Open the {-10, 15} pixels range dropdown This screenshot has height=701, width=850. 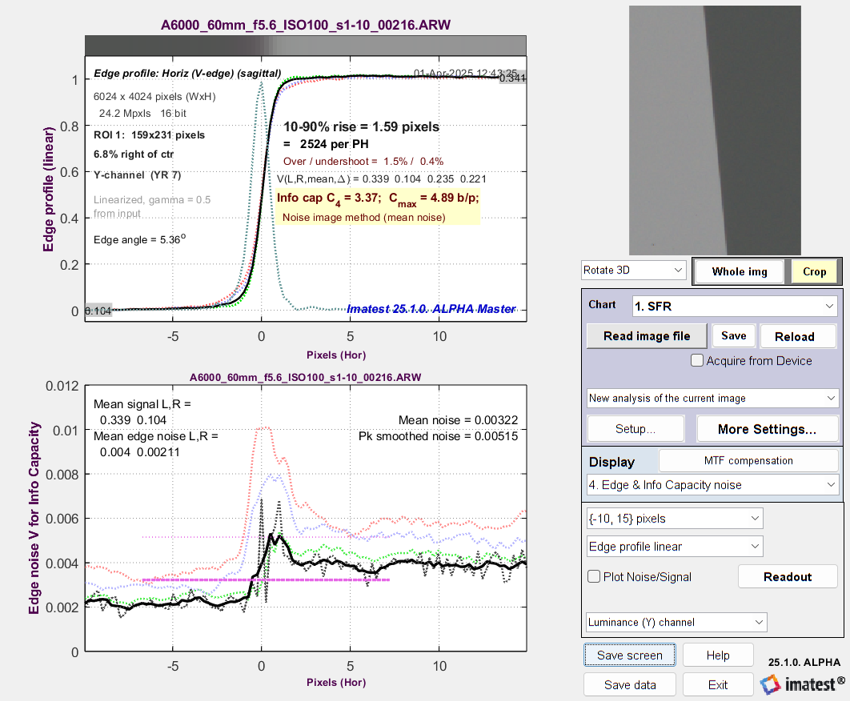tap(675, 518)
